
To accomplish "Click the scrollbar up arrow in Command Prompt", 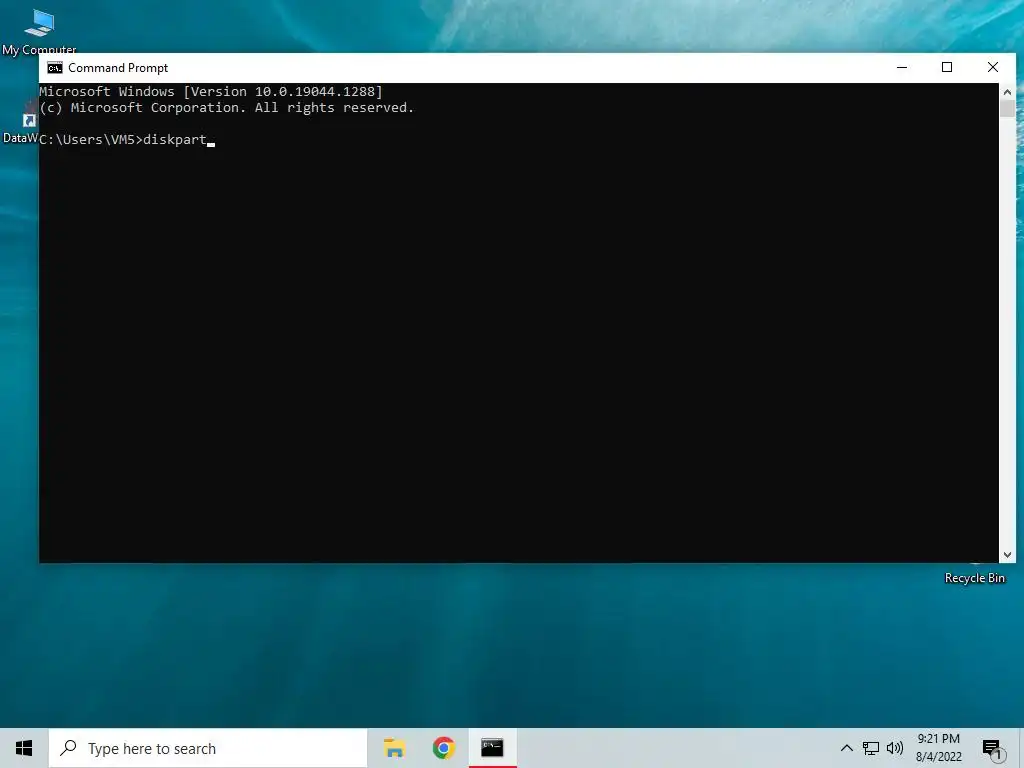I will tap(1007, 92).
